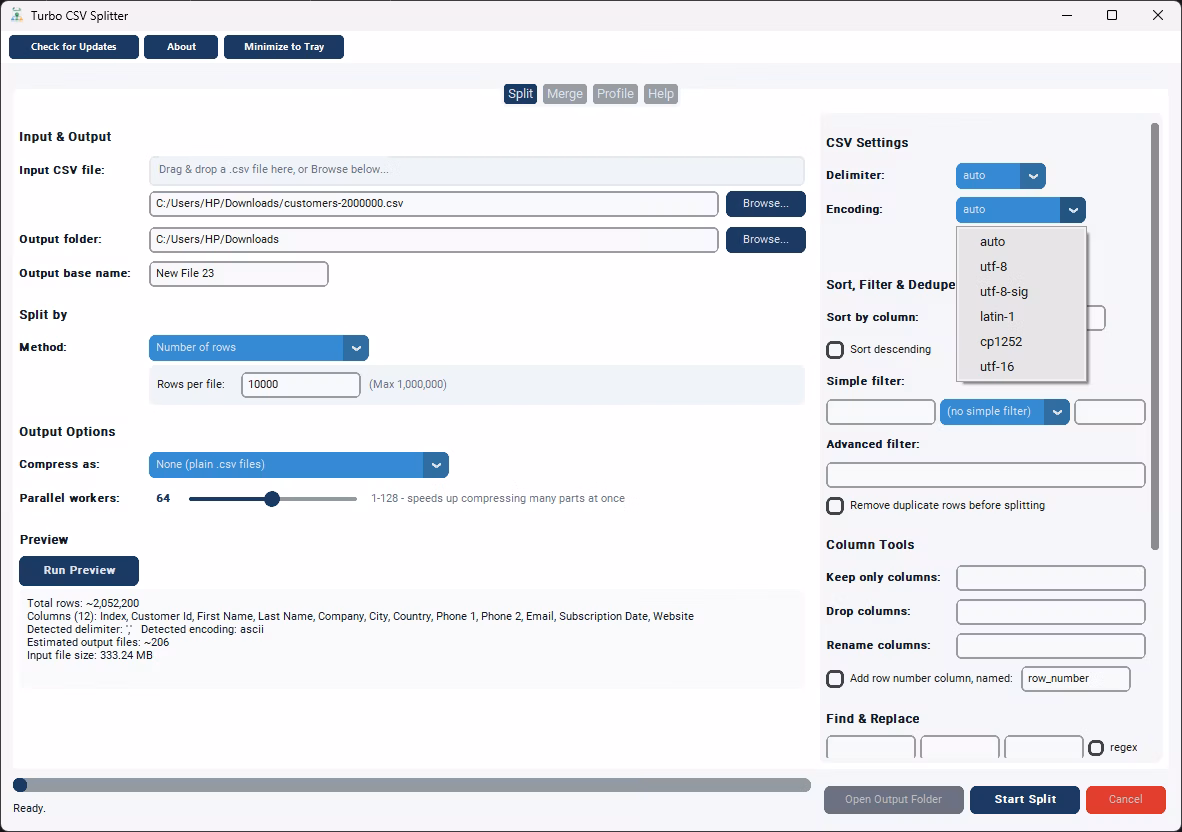Click the drag and drop CSV area

[476, 170]
